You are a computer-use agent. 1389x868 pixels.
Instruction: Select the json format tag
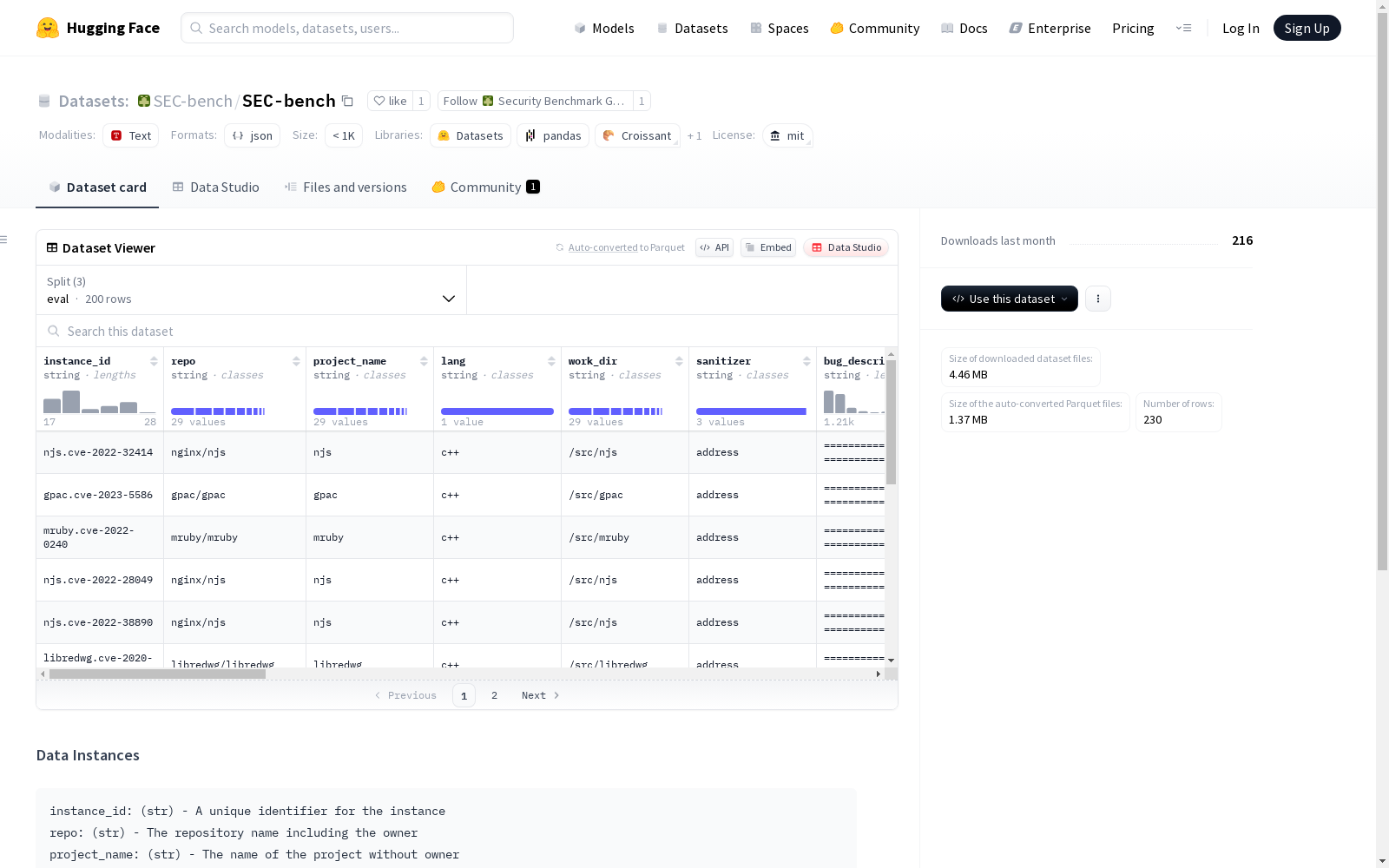pyautogui.click(x=253, y=135)
